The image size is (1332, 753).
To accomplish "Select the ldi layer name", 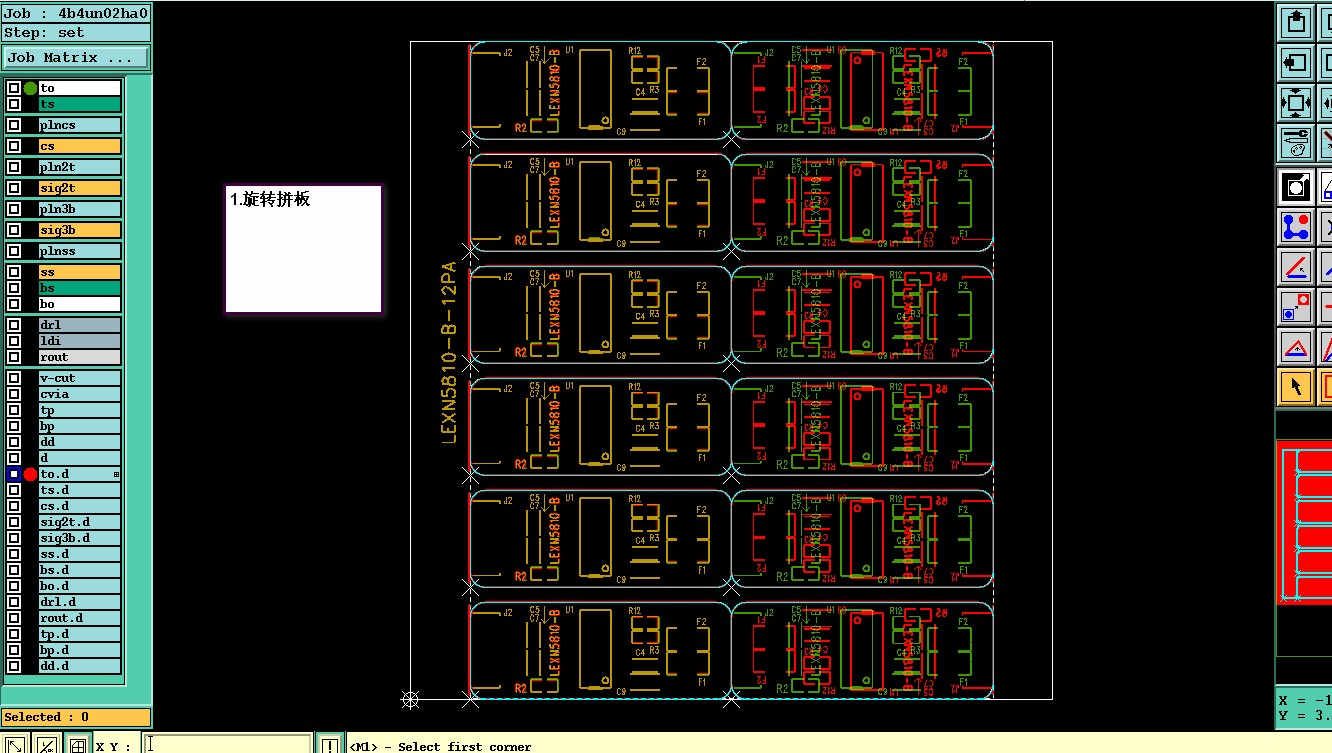I will [80, 341].
